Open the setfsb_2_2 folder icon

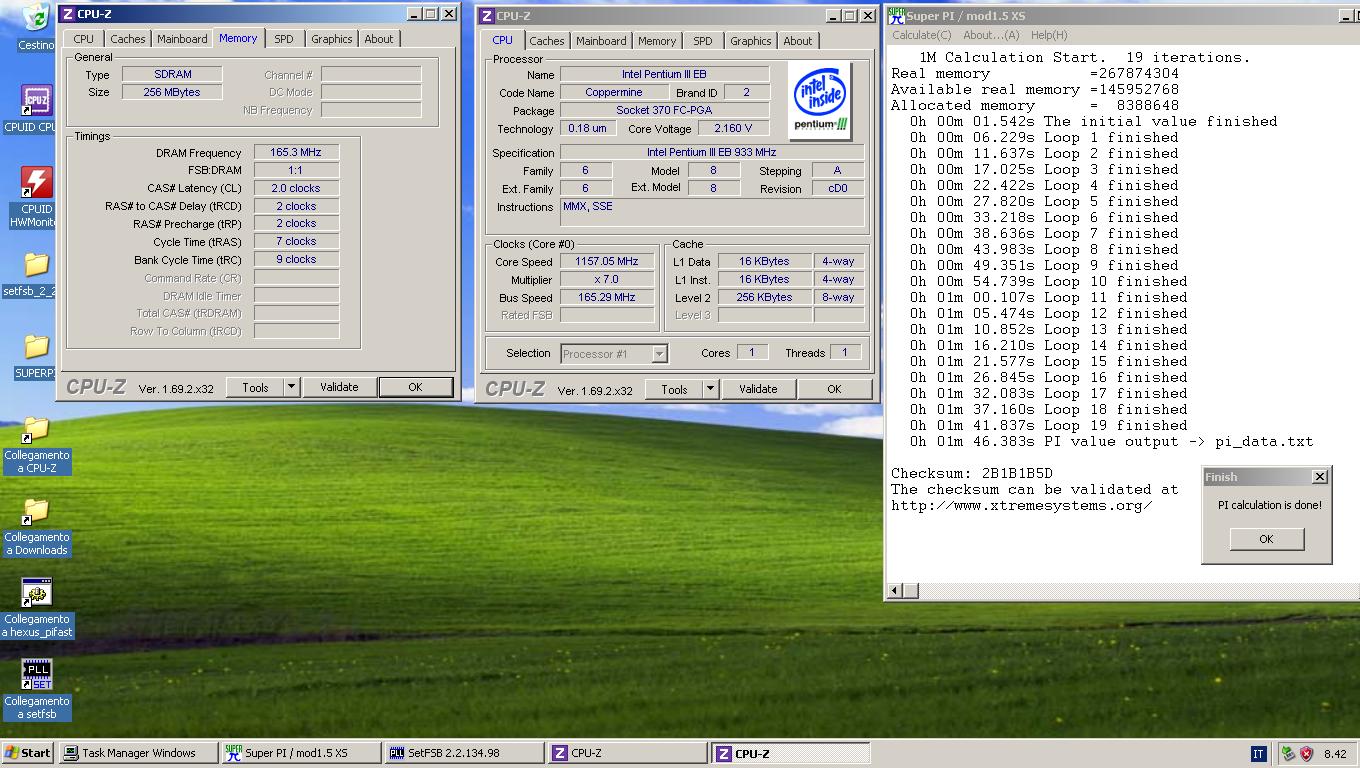click(x=36, y=264)
